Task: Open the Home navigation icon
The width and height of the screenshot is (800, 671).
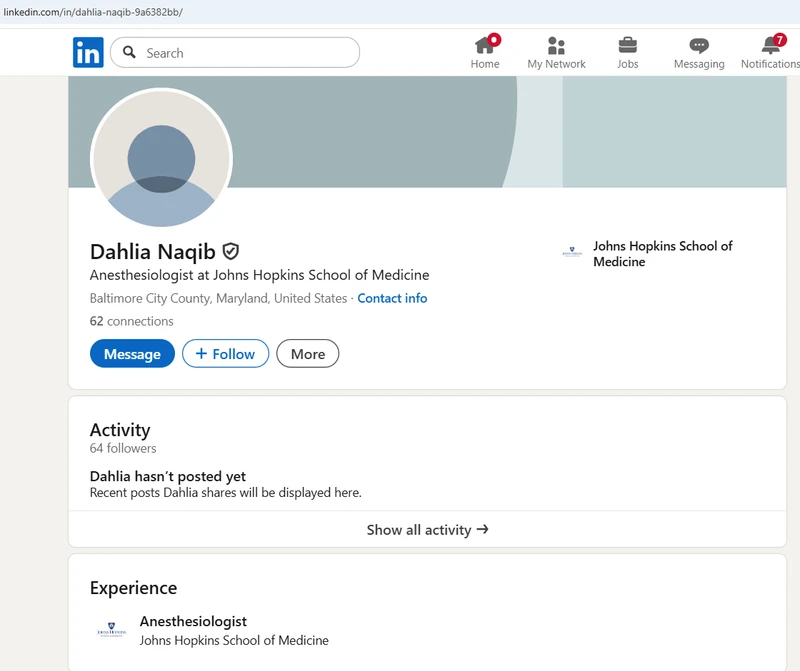Action: click(x=485, y=45)
